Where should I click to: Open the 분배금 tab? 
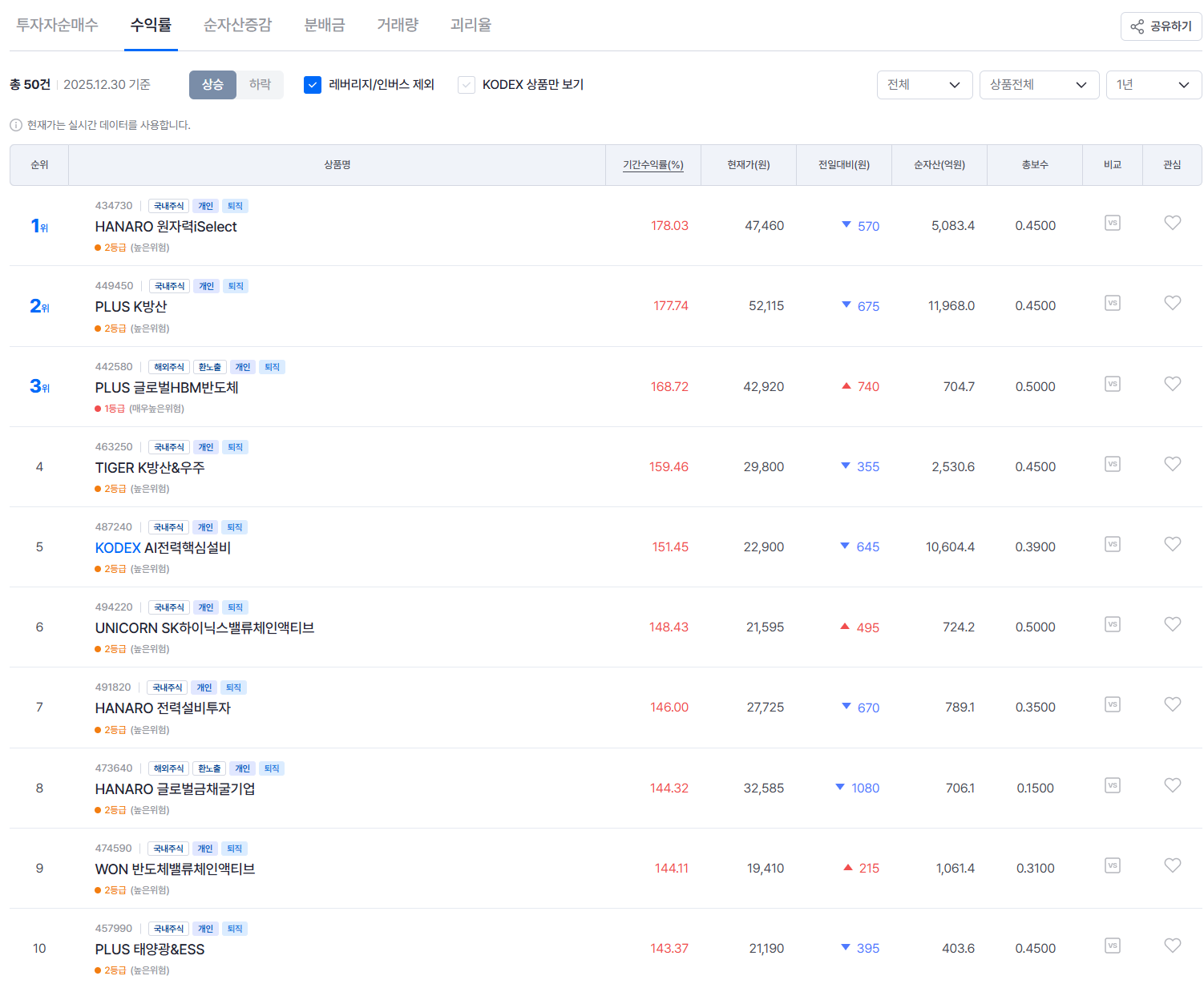click(x=325, y=25)
